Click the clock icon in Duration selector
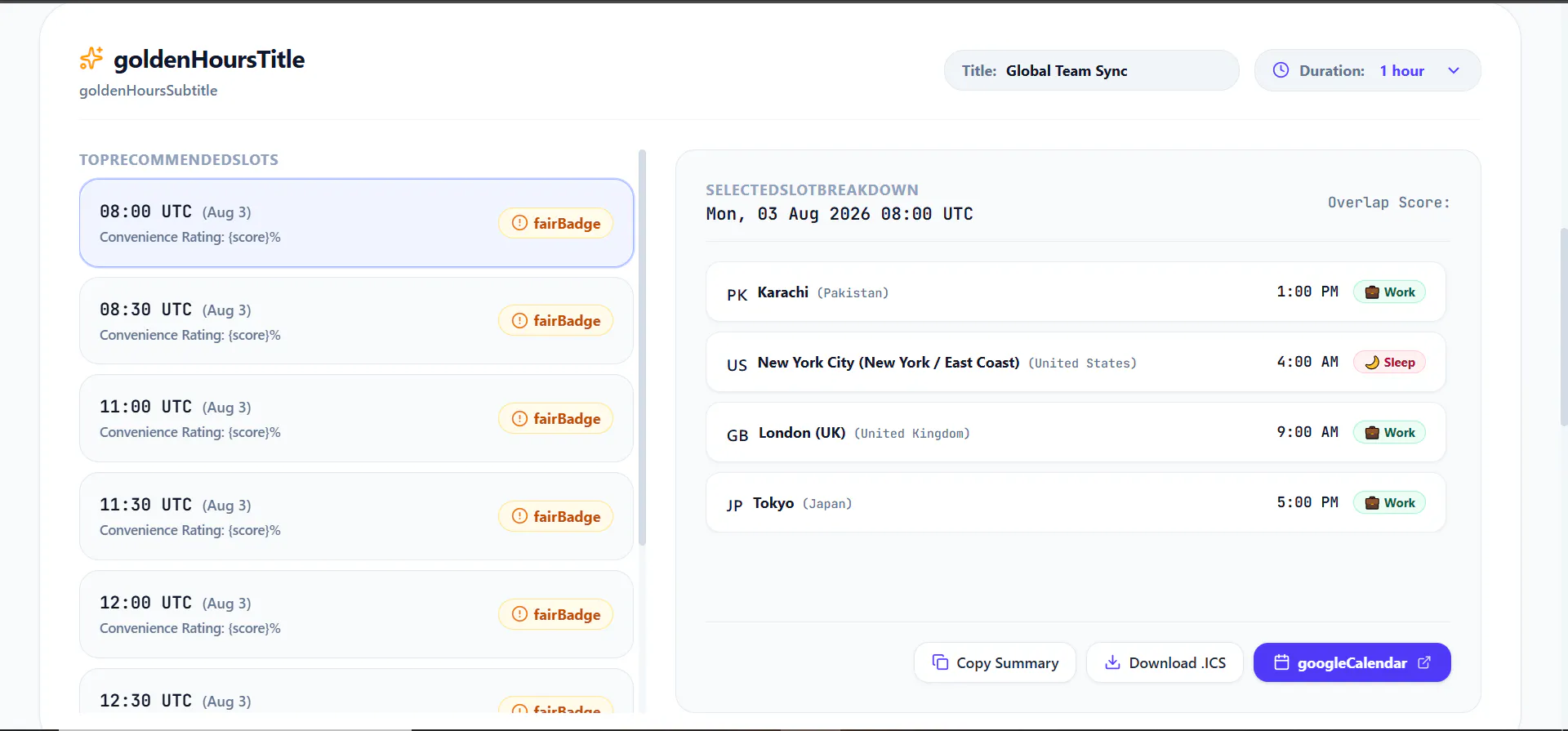This screenshot has height=731, width=1568. point(1281,70)
